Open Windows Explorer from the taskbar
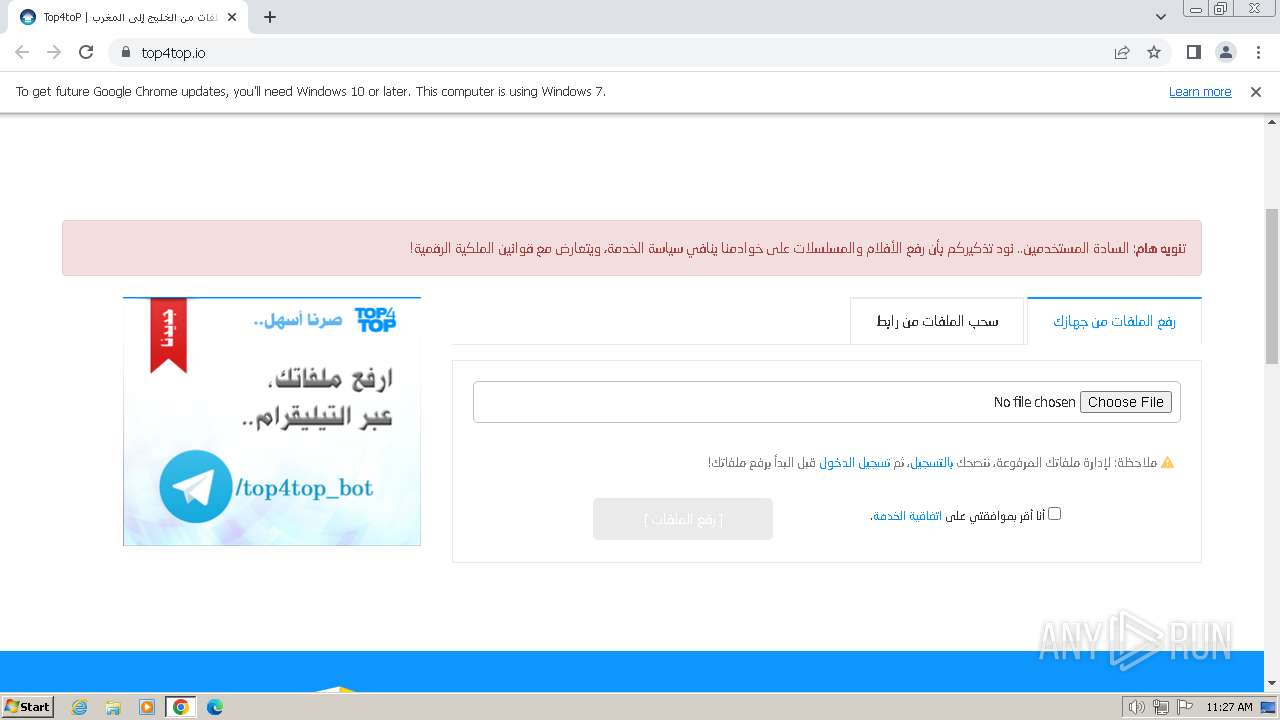The width and height of the screenshot is (1280, 720). click(113, 707)
